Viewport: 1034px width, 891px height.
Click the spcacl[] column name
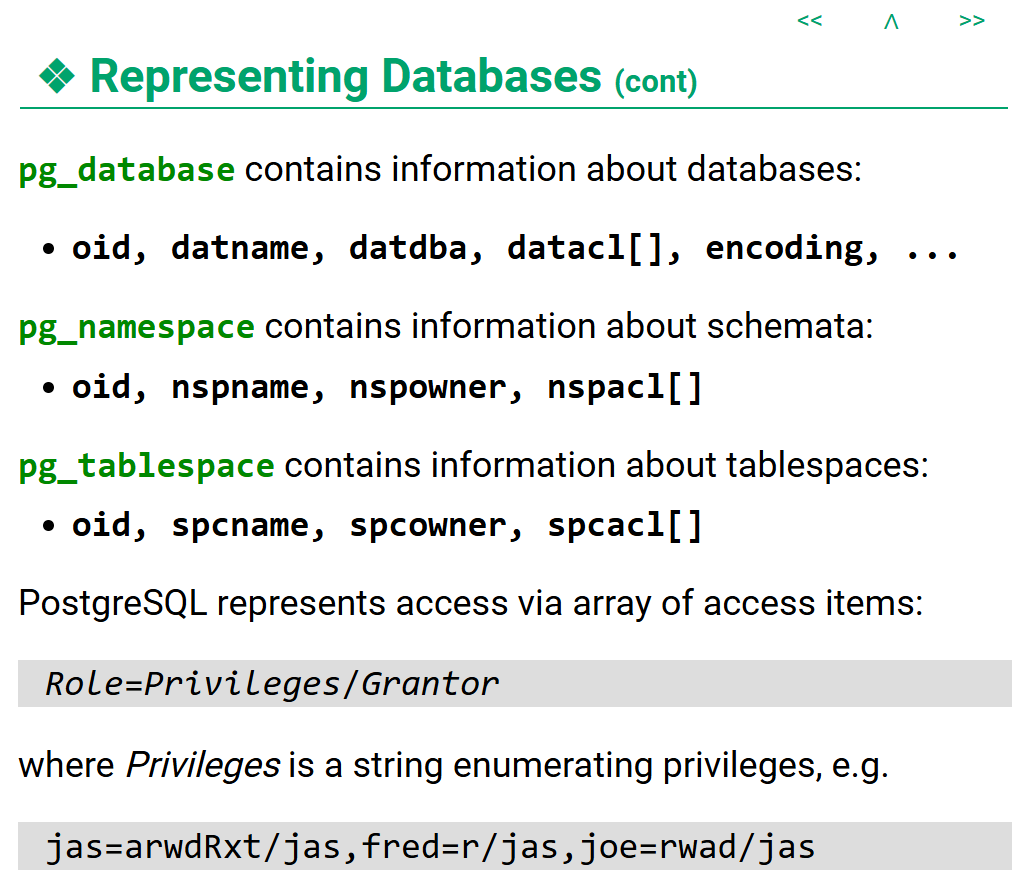625,525
